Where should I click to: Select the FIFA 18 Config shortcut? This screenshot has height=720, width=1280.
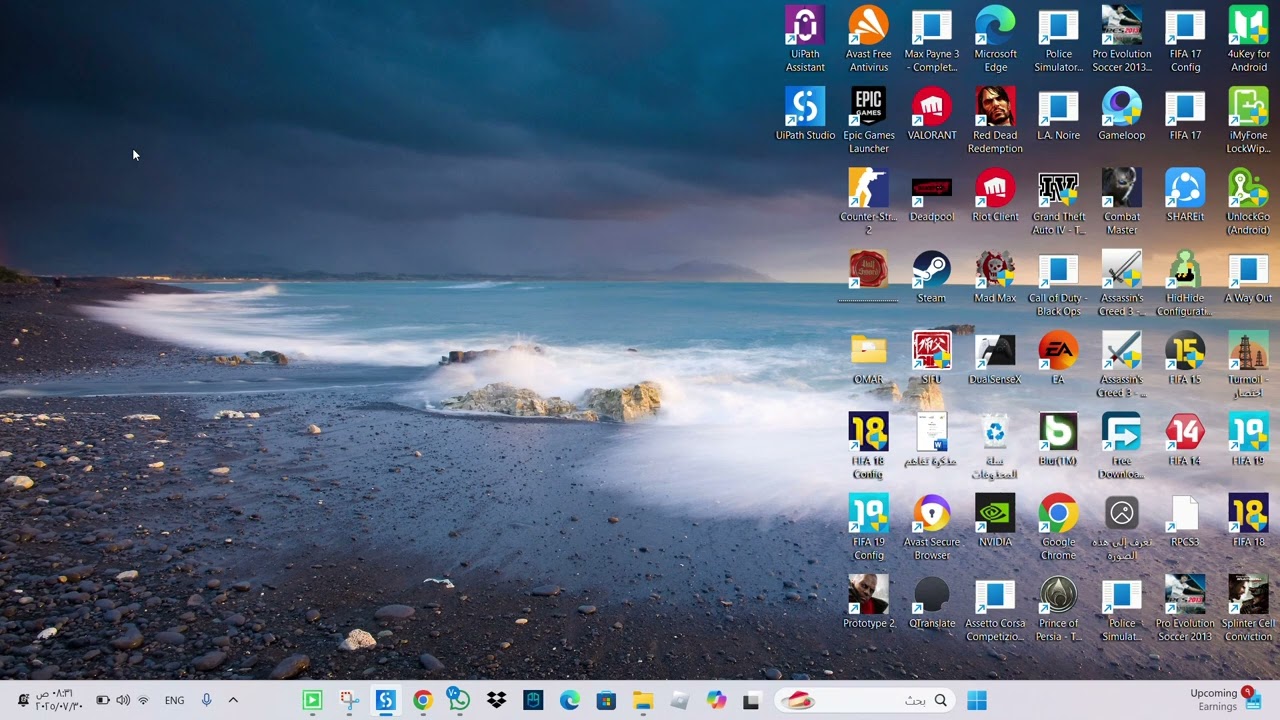[x=868, y=447]
